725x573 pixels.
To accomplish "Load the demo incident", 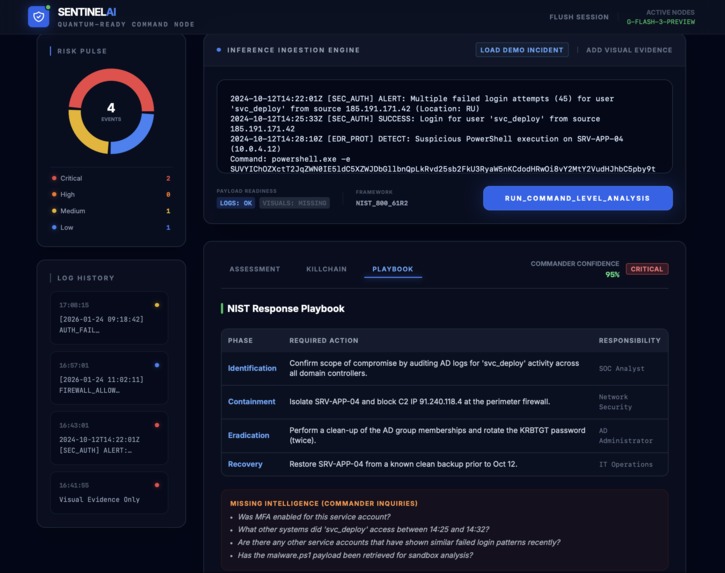I will point(522,50).
